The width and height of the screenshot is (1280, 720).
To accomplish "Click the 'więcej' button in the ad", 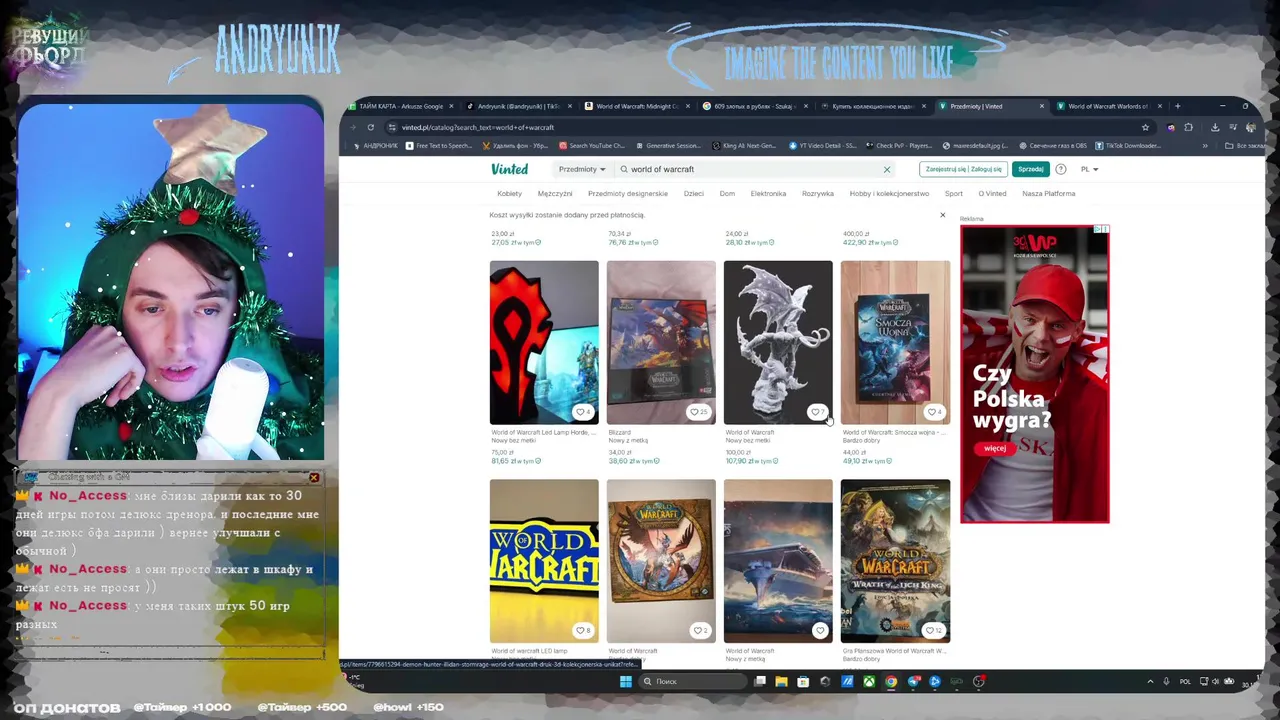I will [x=995, y=448].
